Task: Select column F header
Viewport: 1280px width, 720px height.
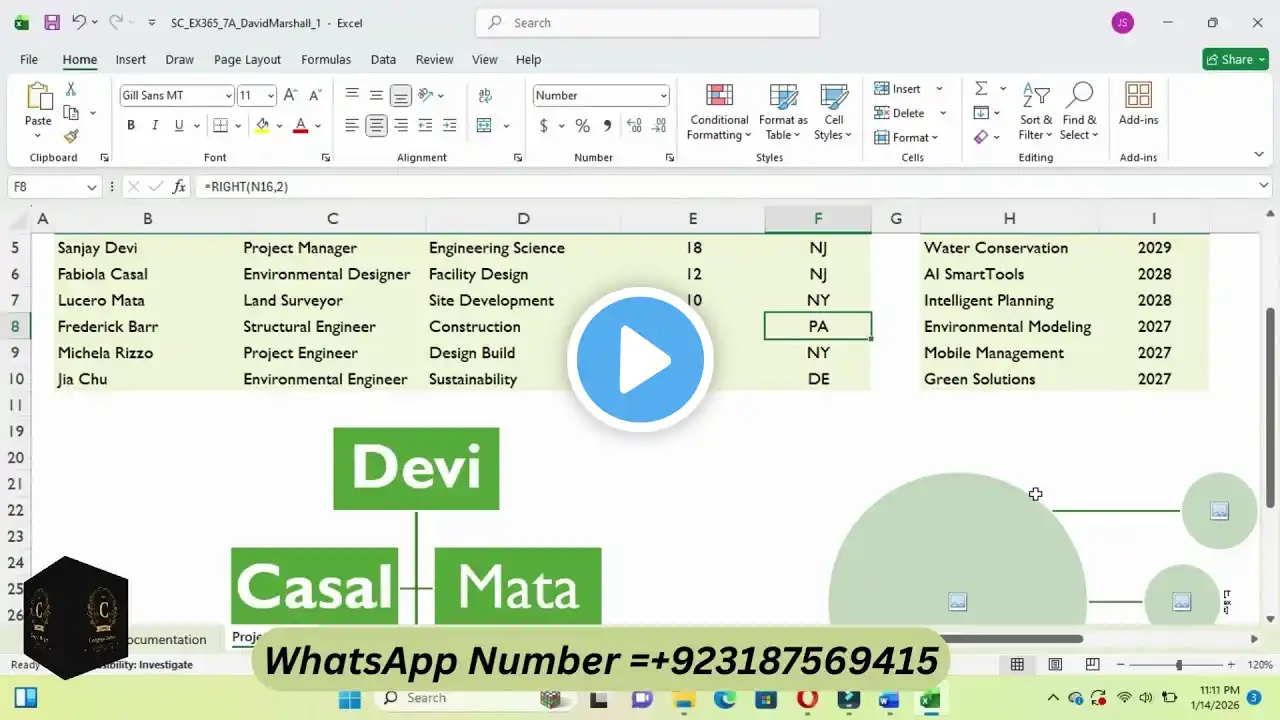Action: (x=818, y=219)
